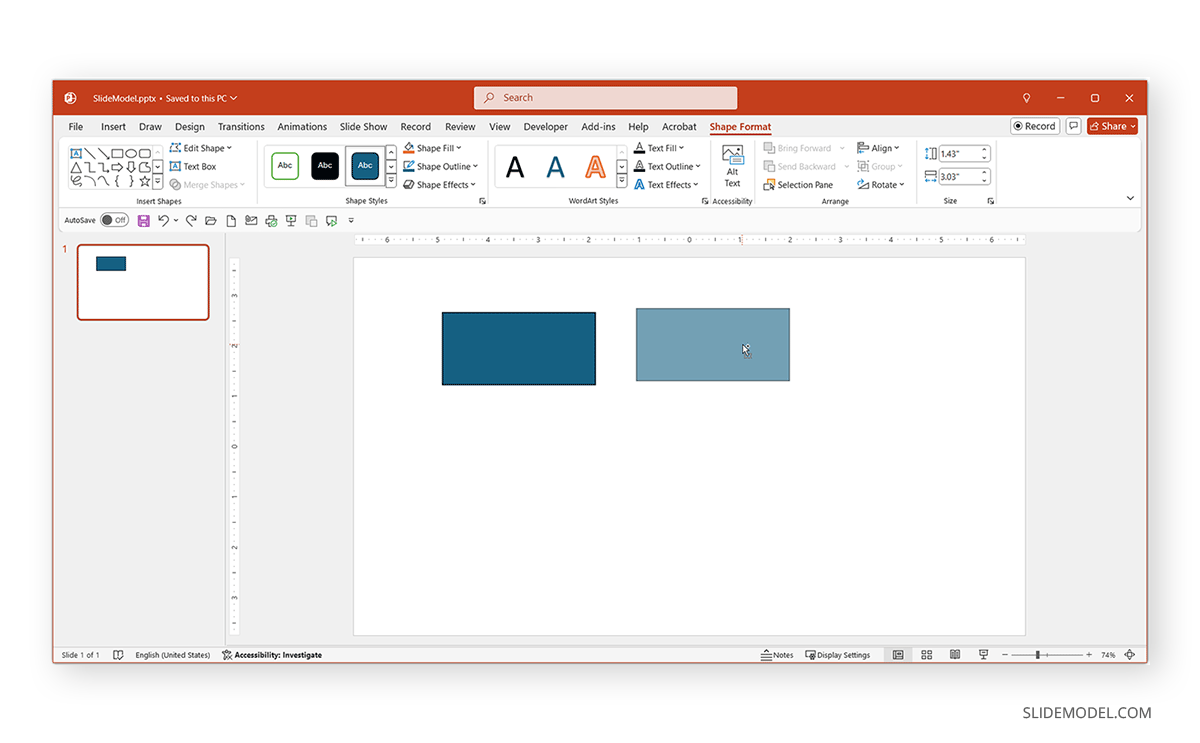Open Slide Sorter view from the status bar
Image resolution: width=1200 pixels, height=743 pixels.
(x=926, y=654)
